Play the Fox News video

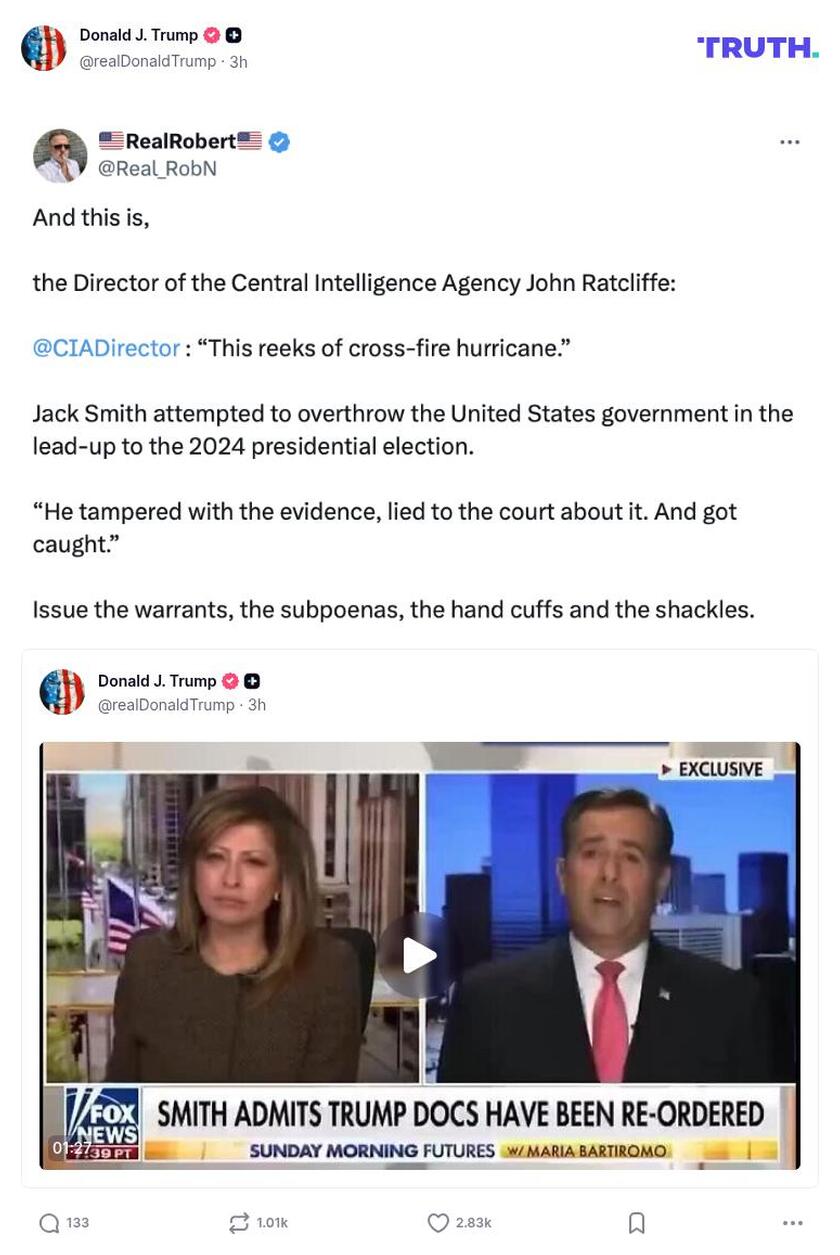tap(419, 956)
